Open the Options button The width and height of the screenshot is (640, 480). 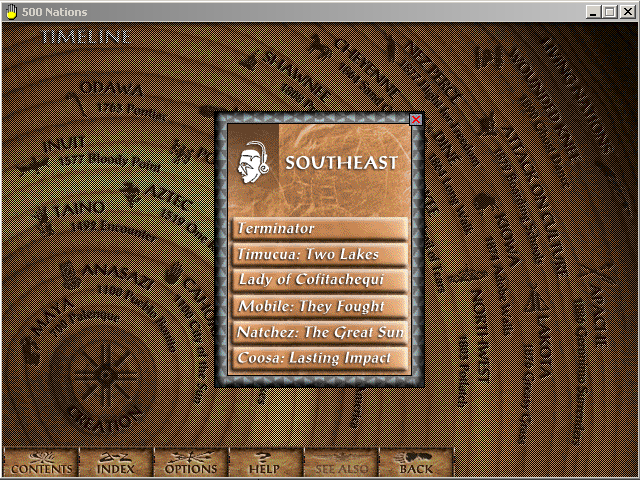(191, 462)
